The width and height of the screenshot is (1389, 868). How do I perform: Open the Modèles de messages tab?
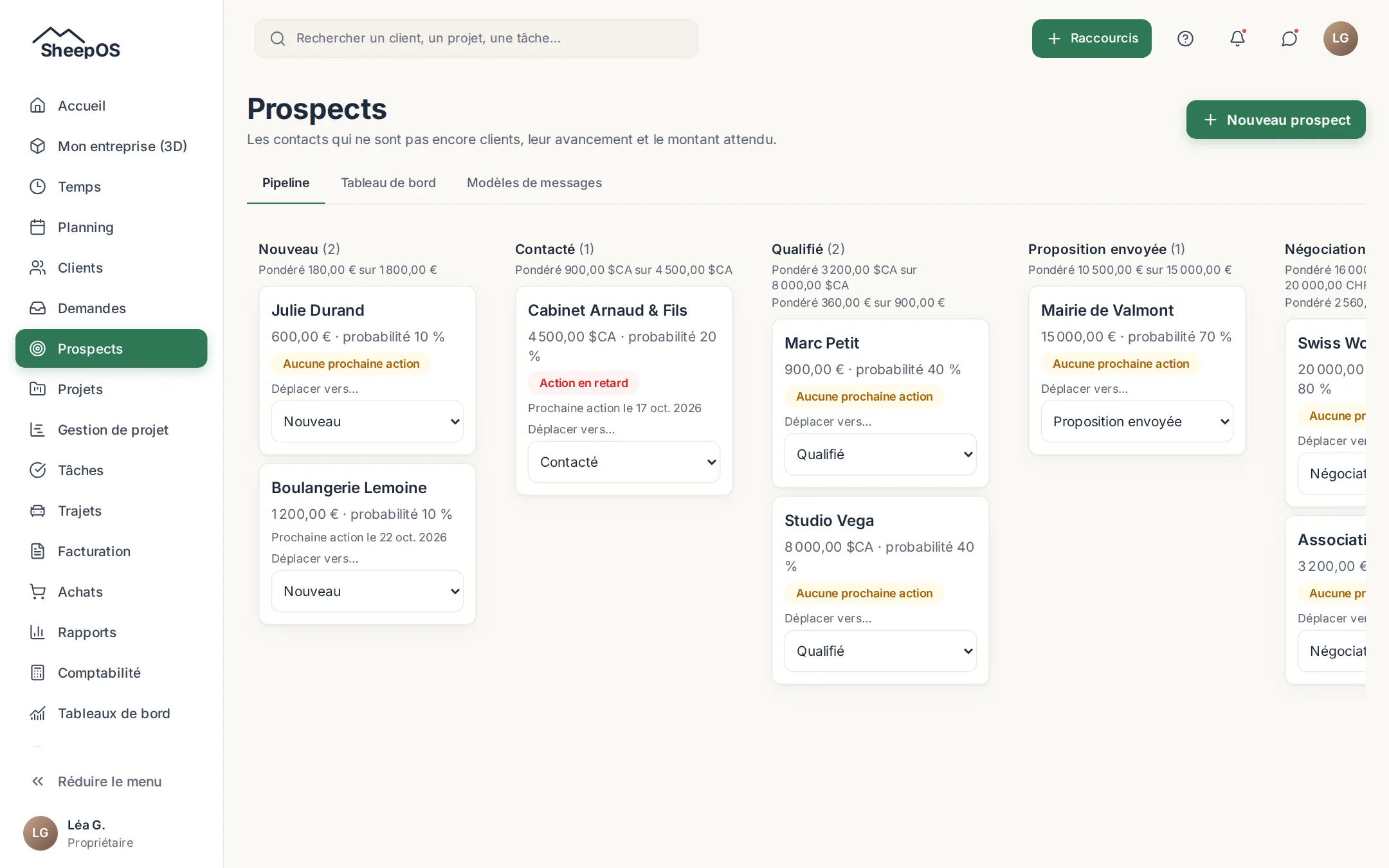[534, 183]
